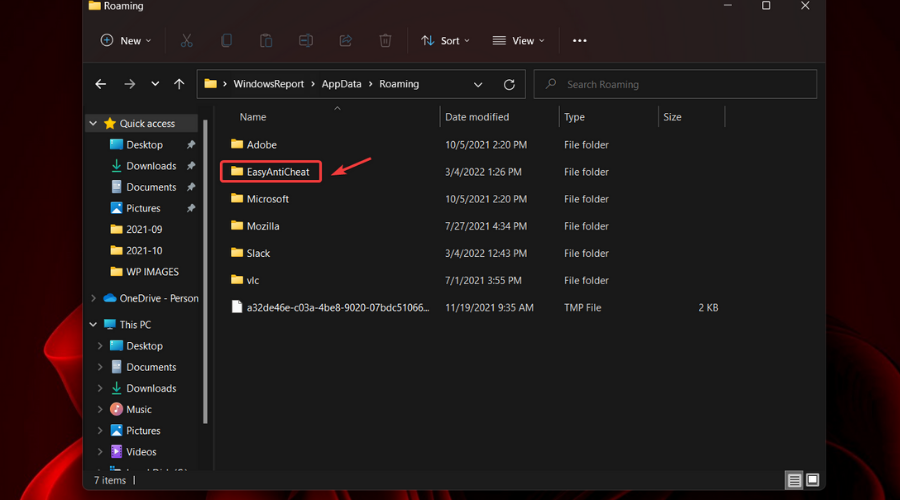
Task: Expand Videos under This PC
Action: point(100,452)
